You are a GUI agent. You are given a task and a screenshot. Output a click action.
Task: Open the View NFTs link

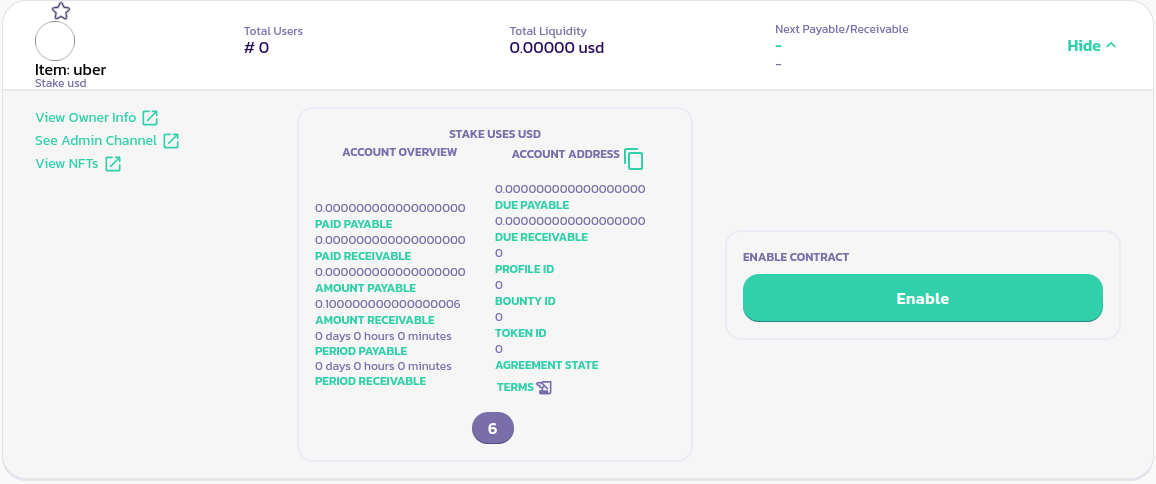[67, 164]
